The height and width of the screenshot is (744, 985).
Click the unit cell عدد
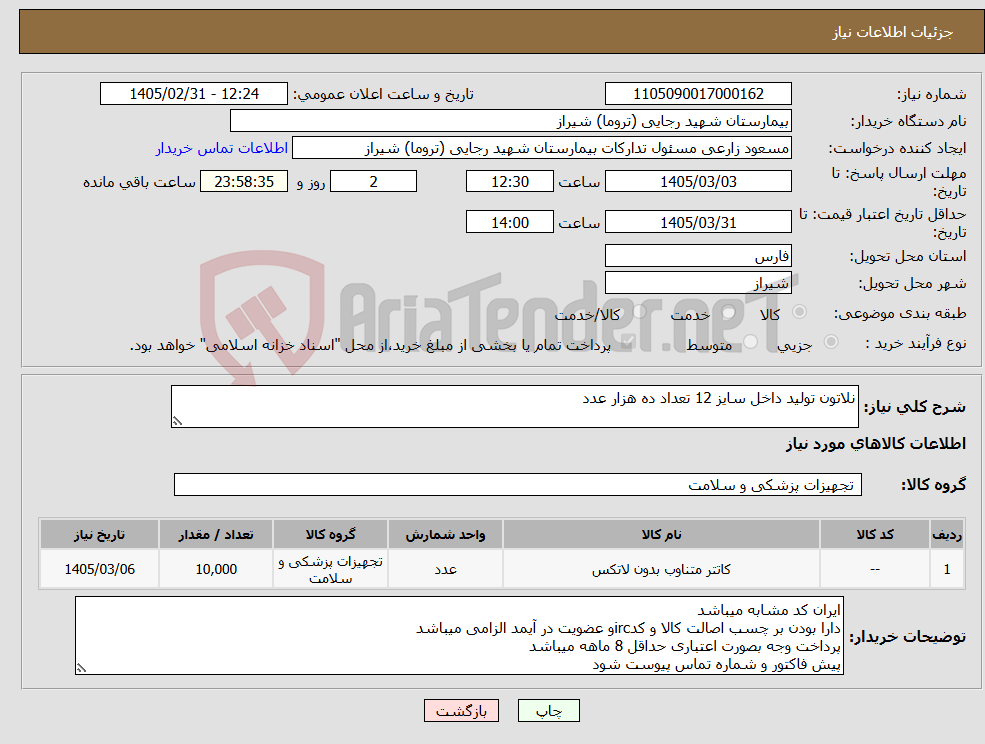[445, 569]
